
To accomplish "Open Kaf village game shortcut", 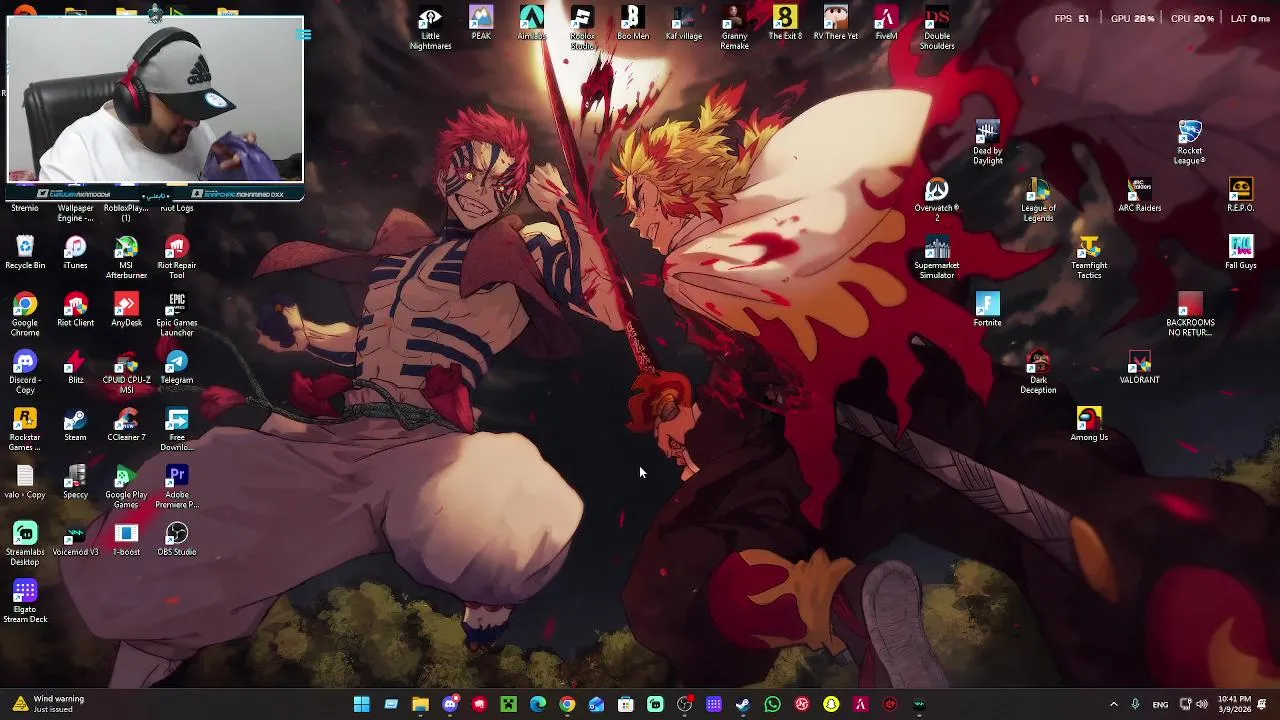I will tap(684, 22).
